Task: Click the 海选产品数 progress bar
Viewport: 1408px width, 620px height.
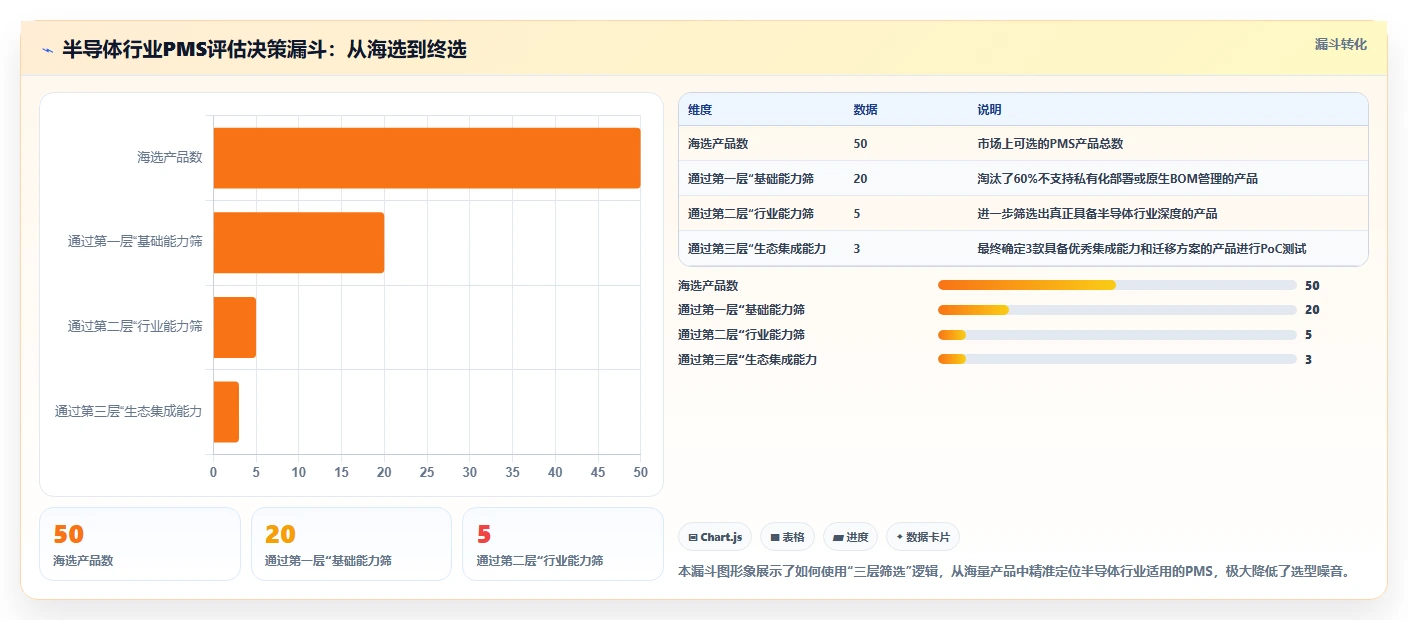Action: (1117, 285)
